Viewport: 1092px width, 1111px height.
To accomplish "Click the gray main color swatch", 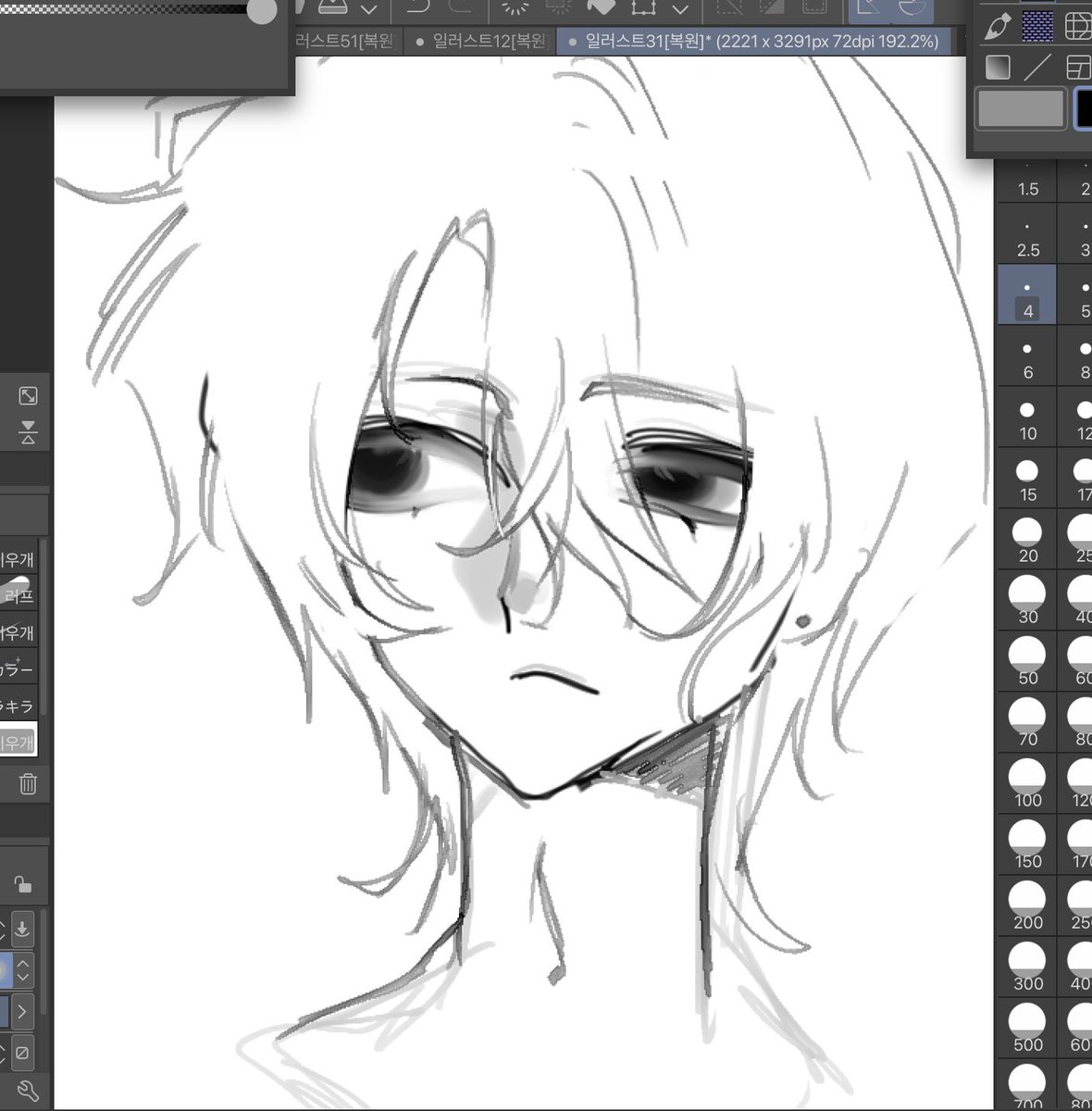I will pyautogui.click(x=1021, y=109).
